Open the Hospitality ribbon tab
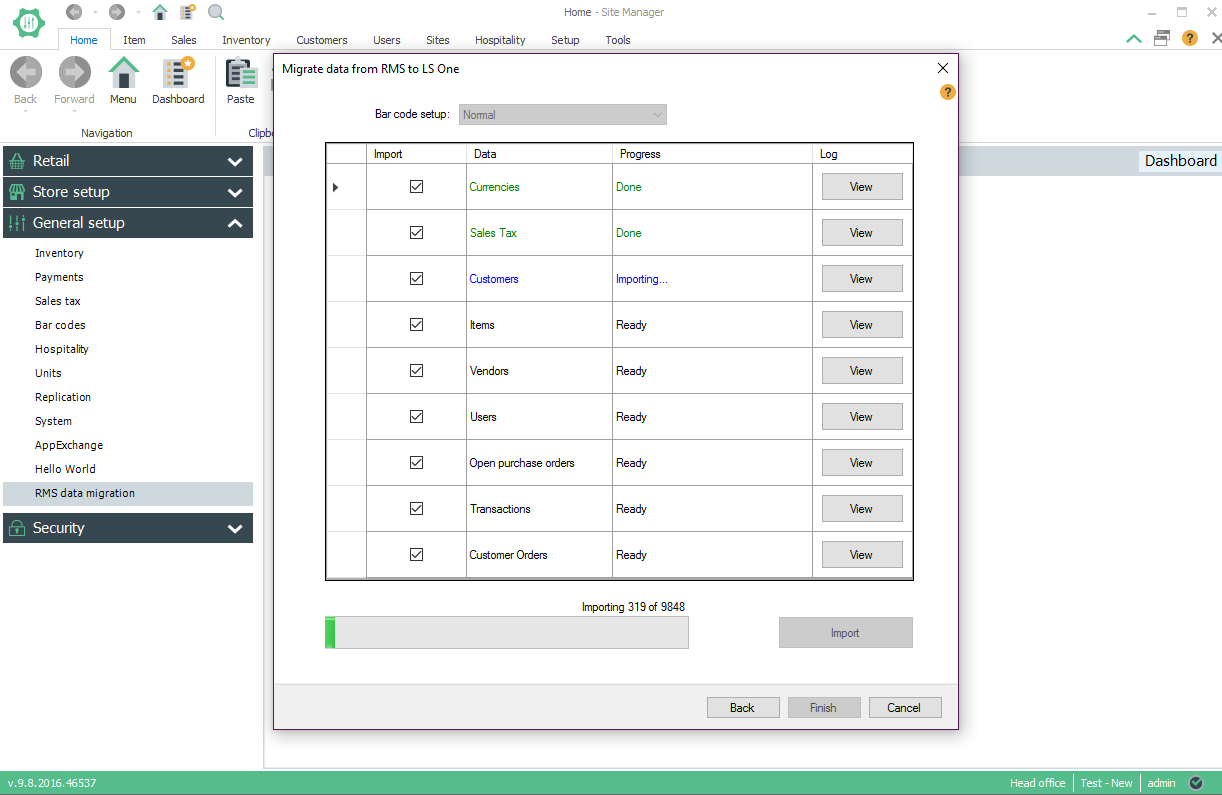The width and height of the screenshot is (1222, 795). (x=500, y=40)
